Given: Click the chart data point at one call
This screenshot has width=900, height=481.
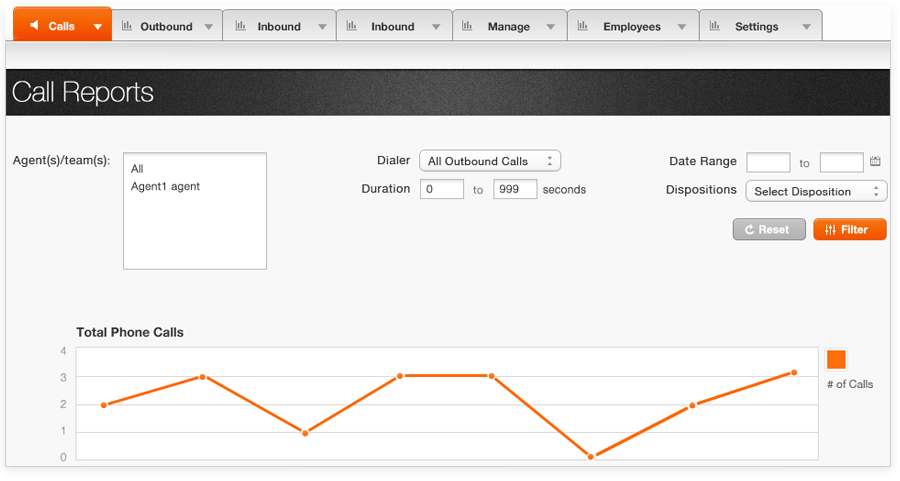Looking at the screenshot, I should pos(305,433).
